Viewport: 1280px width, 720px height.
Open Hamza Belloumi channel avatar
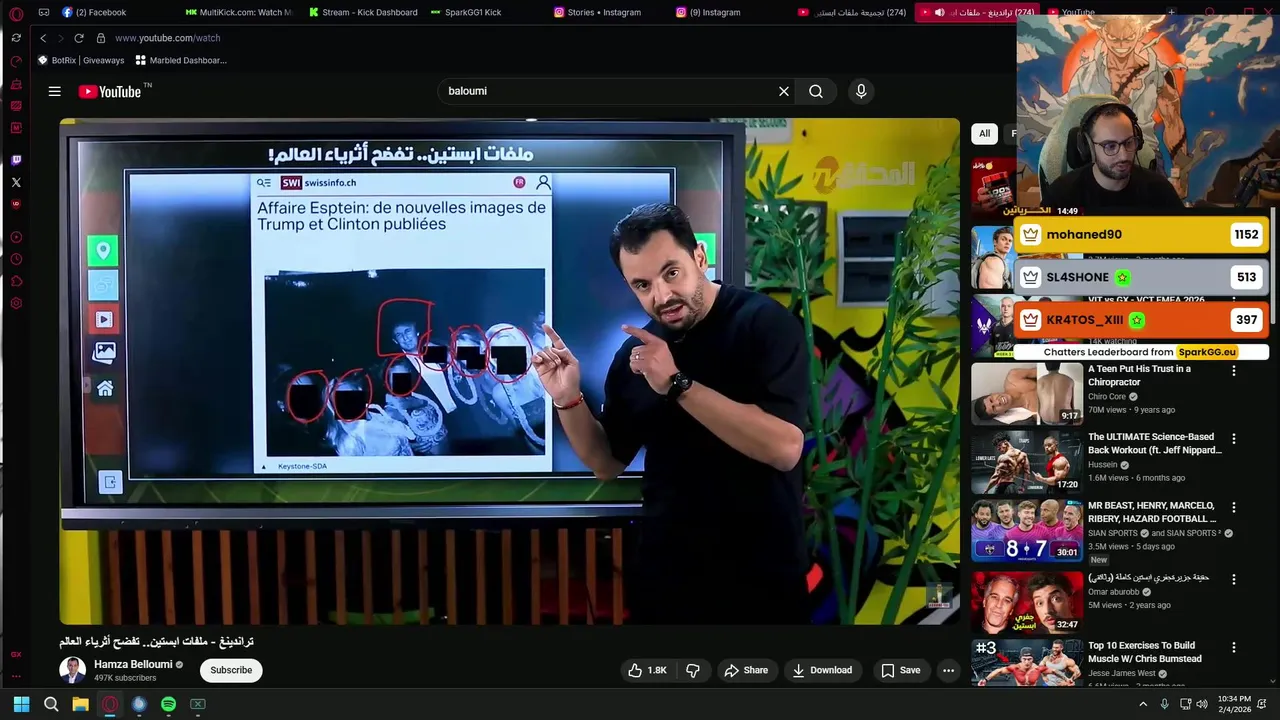[x=72, y=670]
